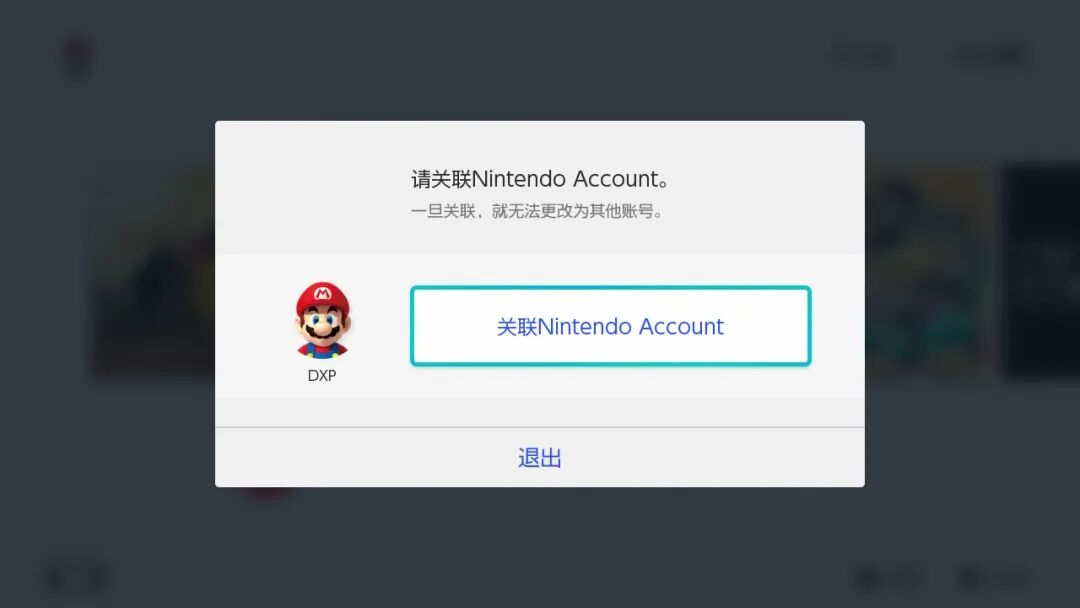Click the 请关联Nintendo Account。 heading text
The image size is (1080, 608).
pyautogui.click(x=540, y=179)
